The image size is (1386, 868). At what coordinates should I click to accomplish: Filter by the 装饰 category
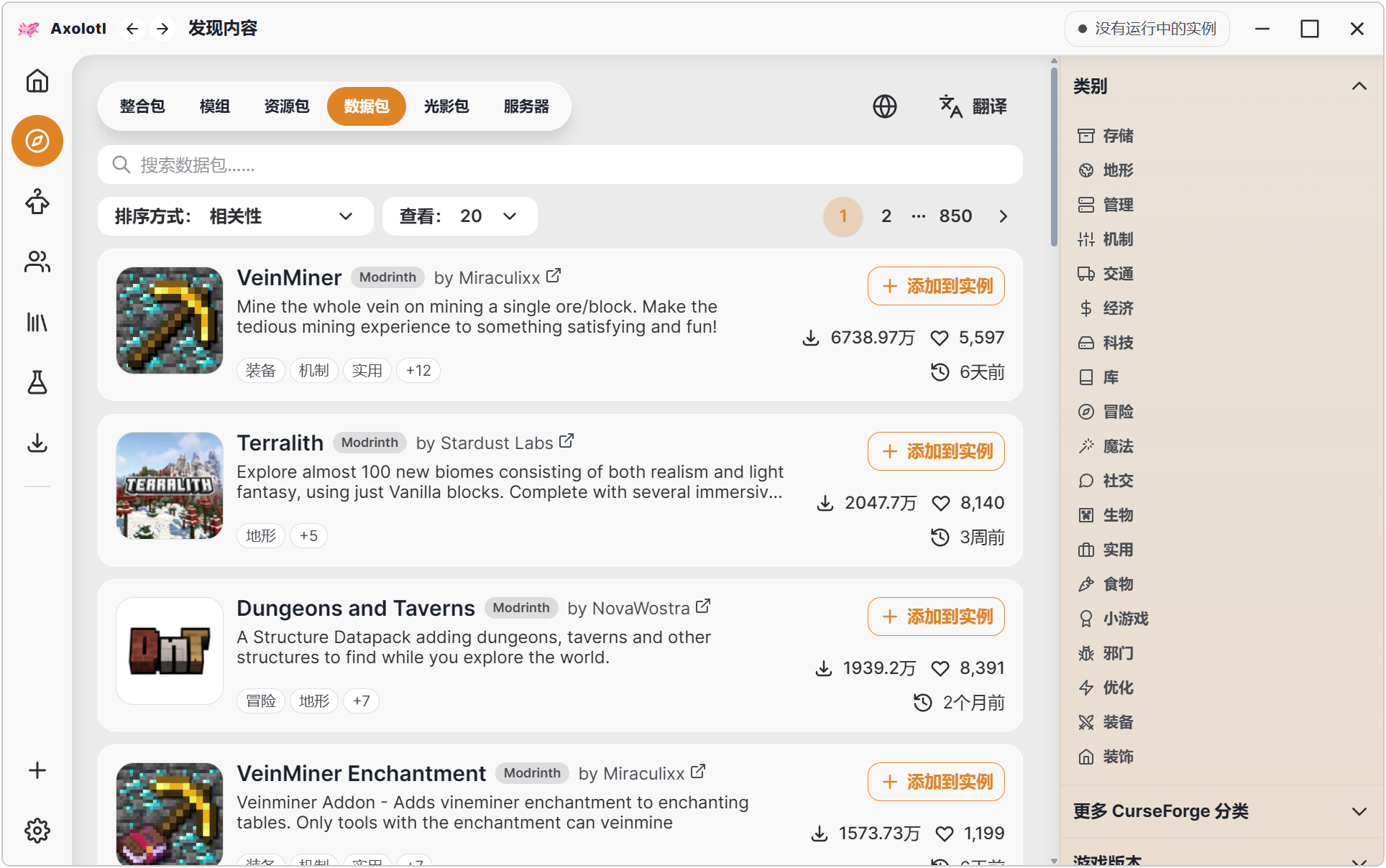click(1106, 757)
